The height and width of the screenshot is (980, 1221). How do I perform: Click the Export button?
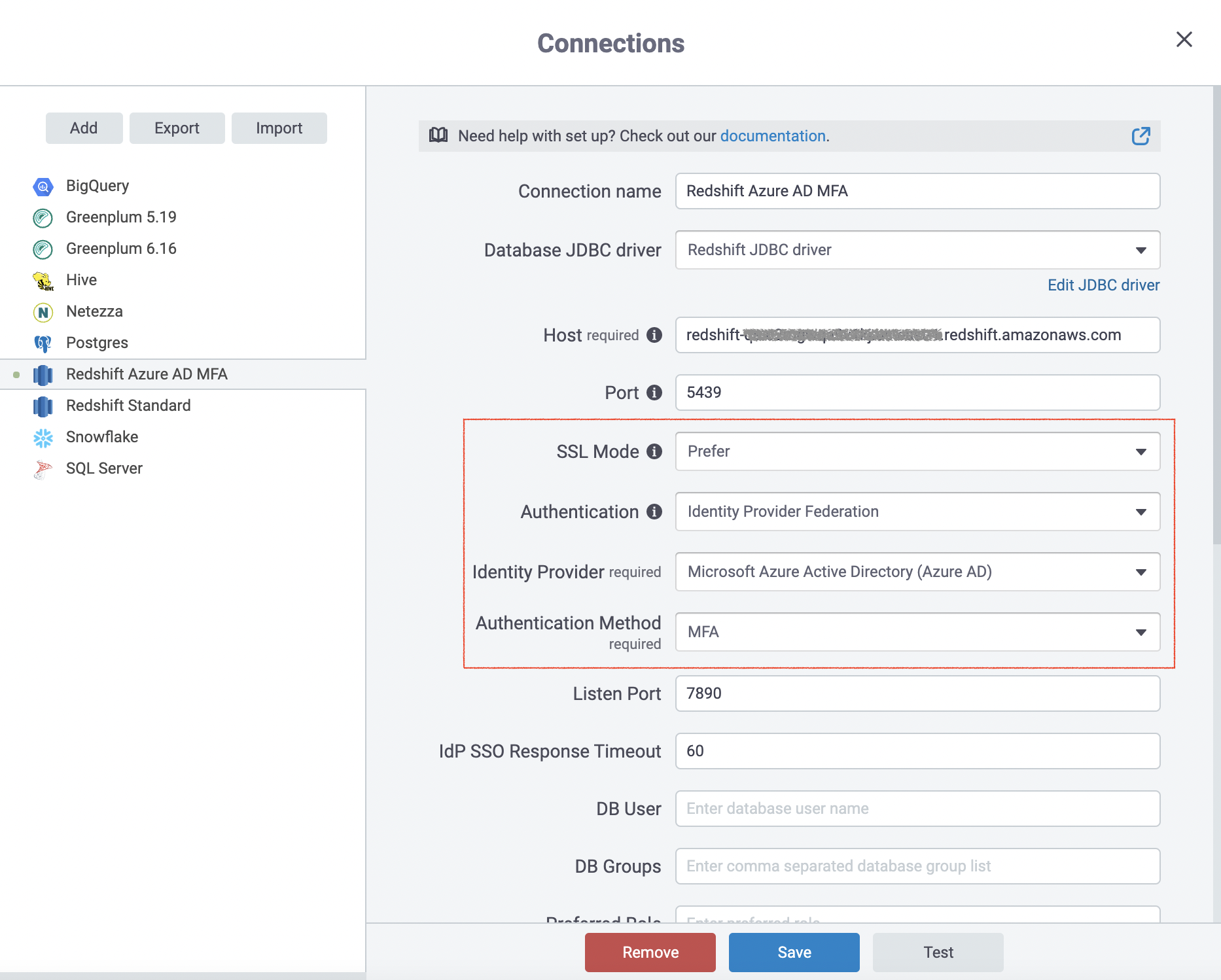pos(177,128)
